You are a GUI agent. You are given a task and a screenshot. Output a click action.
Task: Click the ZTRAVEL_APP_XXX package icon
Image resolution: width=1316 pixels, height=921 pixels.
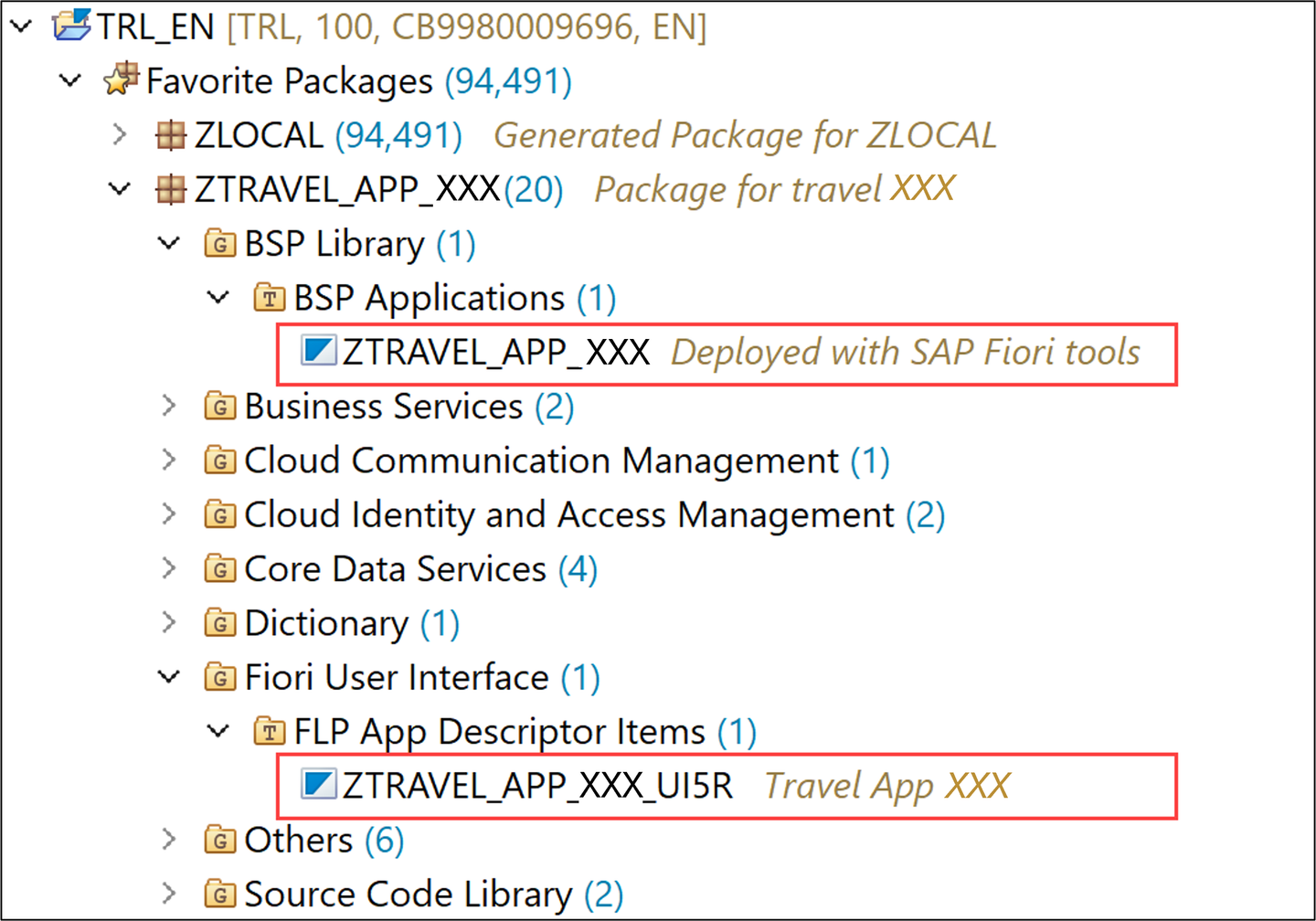pyautogui.click(x=171, y=189)
